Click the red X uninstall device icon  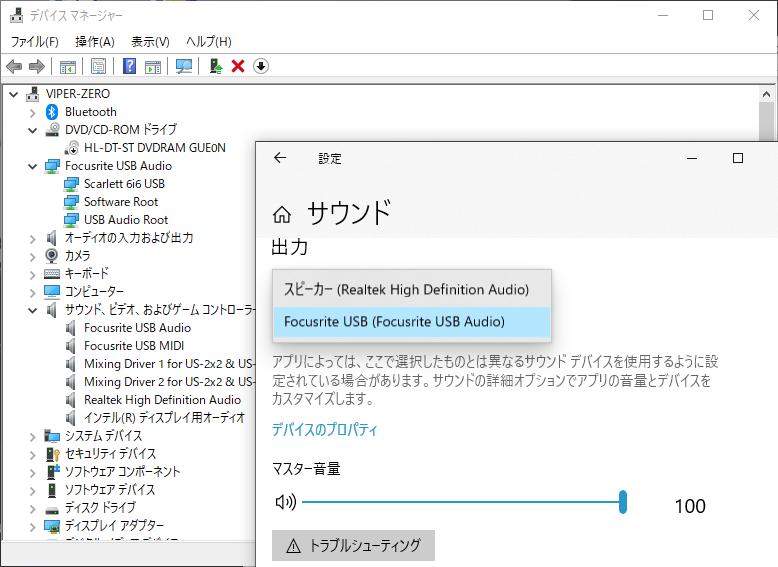[238, 66]
